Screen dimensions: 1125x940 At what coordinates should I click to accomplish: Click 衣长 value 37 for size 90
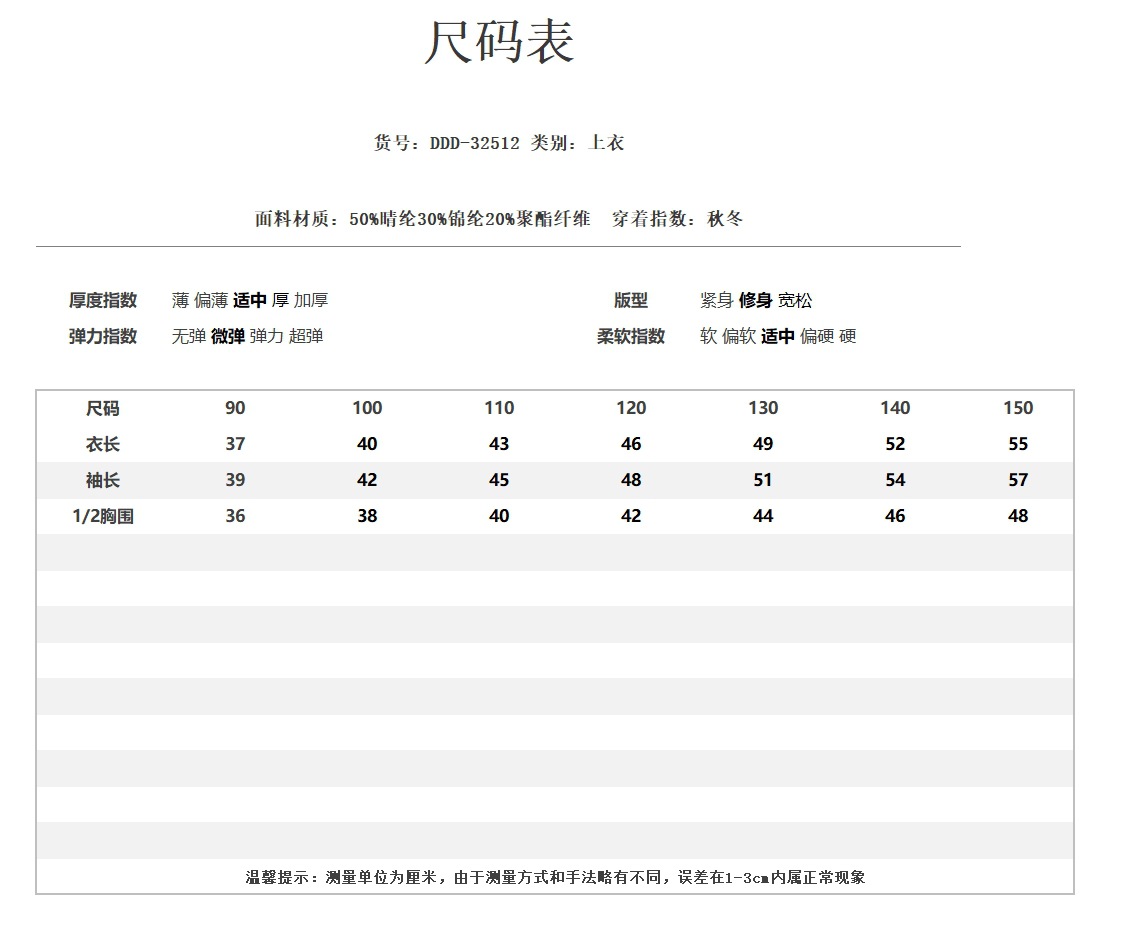click(235, 444)
